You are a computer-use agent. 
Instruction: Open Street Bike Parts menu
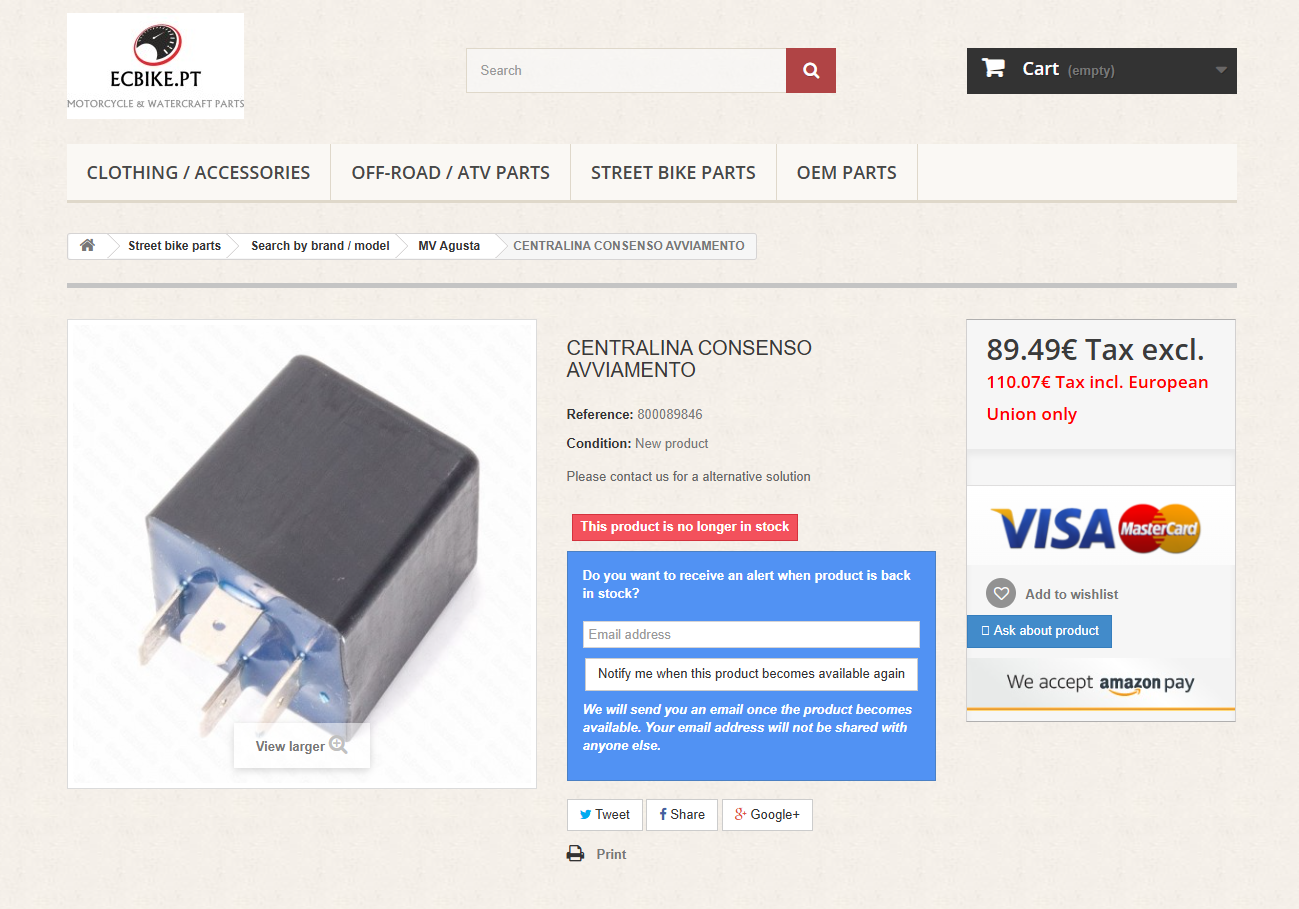[673, 172]
